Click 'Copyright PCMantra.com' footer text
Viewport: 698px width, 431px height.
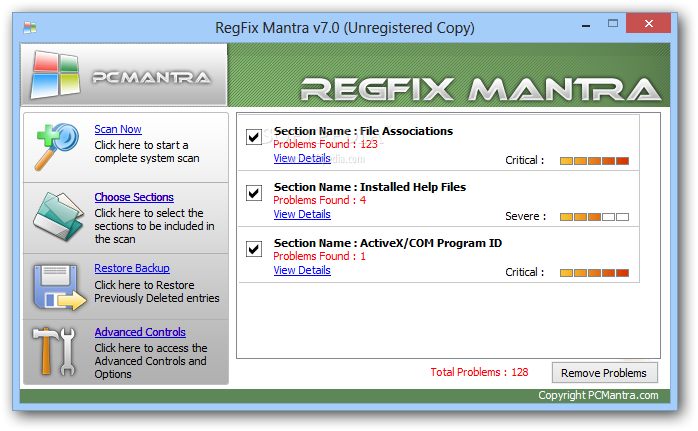[x=598, y=395]
